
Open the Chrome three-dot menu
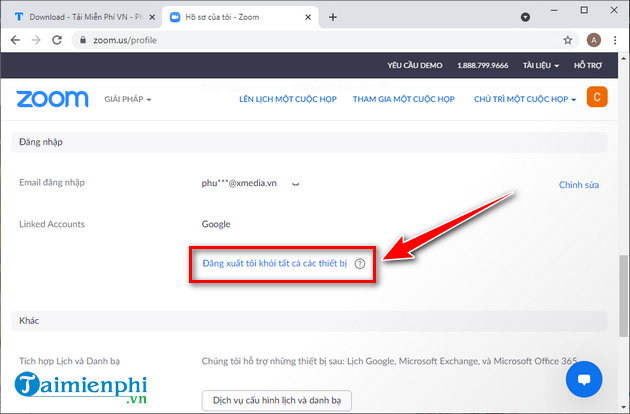click(x=615, y=40)
